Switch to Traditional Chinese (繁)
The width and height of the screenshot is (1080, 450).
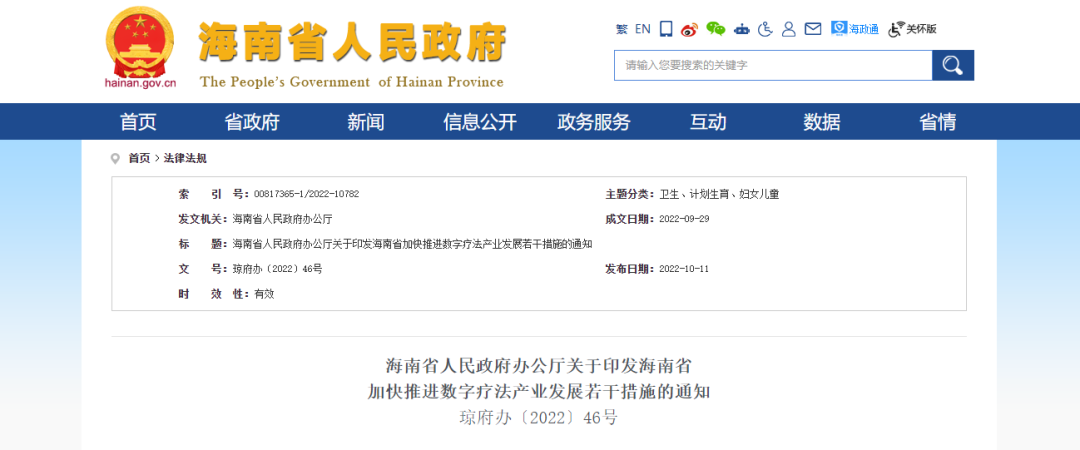point(621,29)
